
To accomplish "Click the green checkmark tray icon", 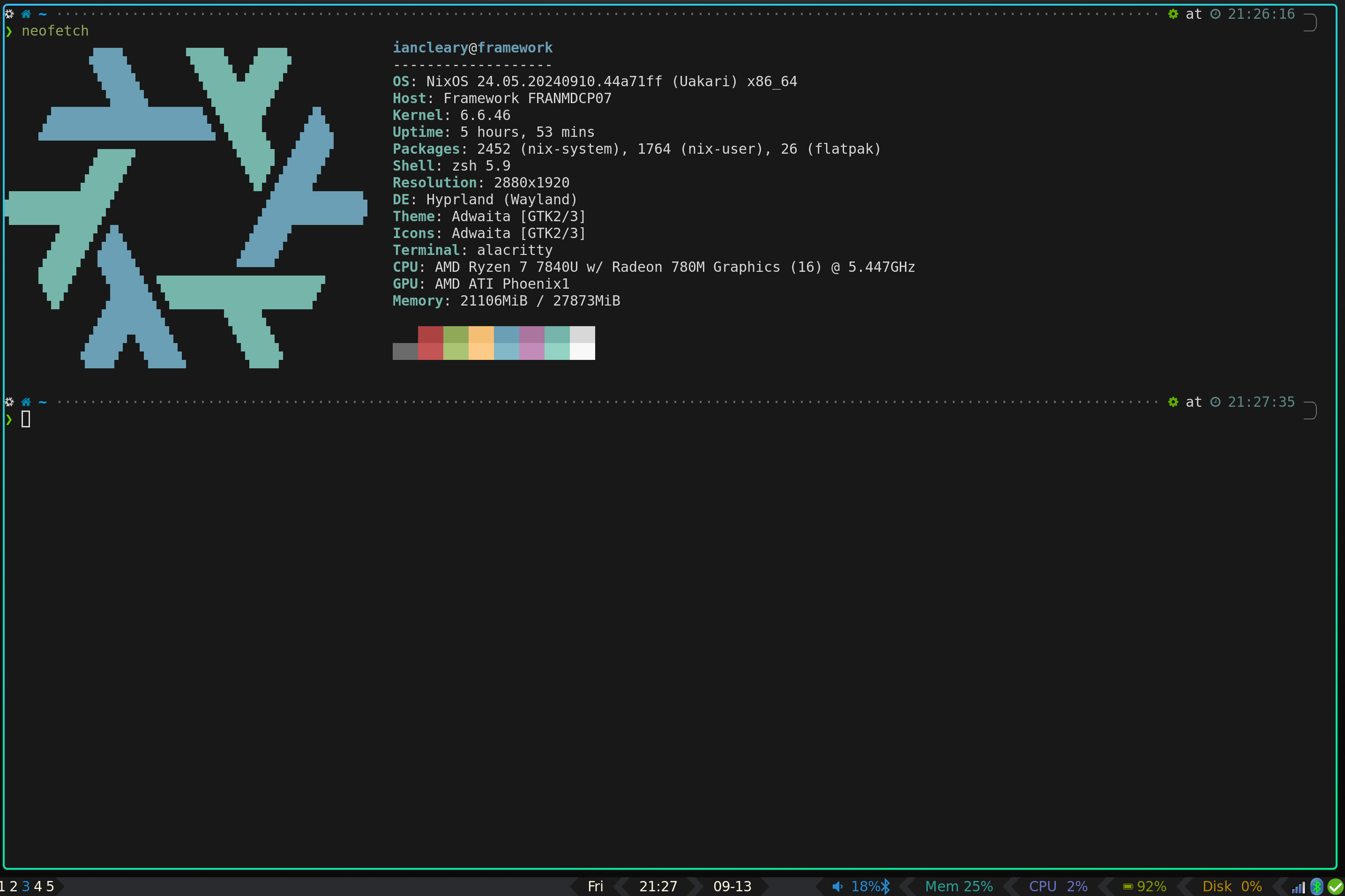I will tap(1335, 887).
